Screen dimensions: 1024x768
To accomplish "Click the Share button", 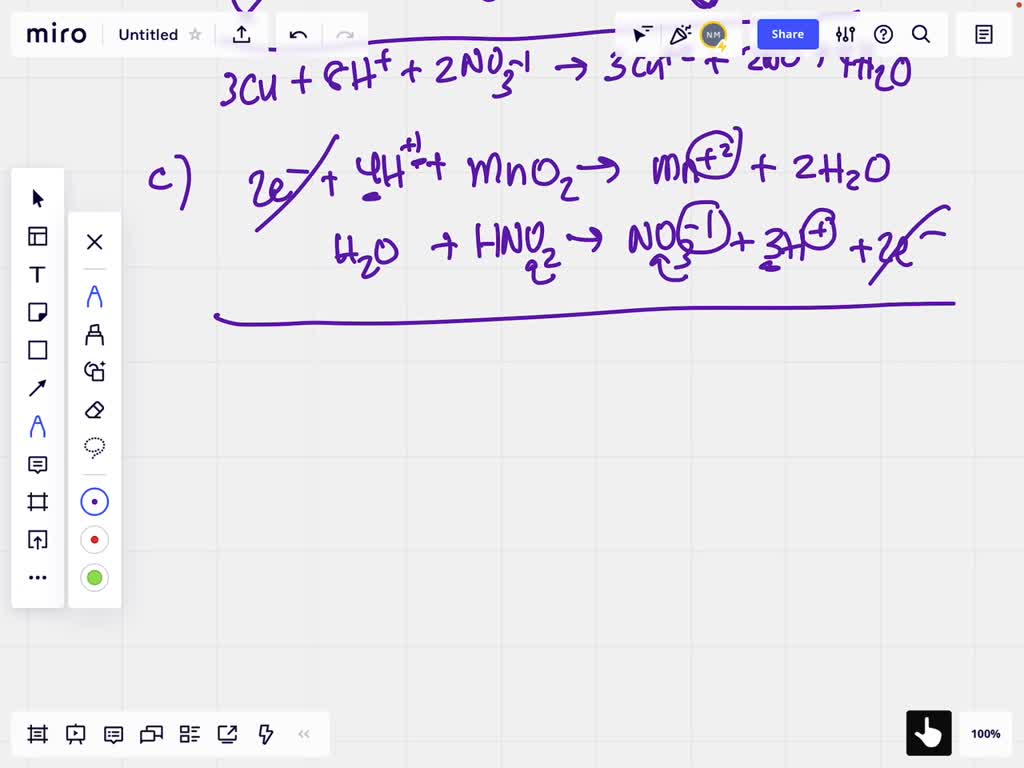I will click(787, 34).
